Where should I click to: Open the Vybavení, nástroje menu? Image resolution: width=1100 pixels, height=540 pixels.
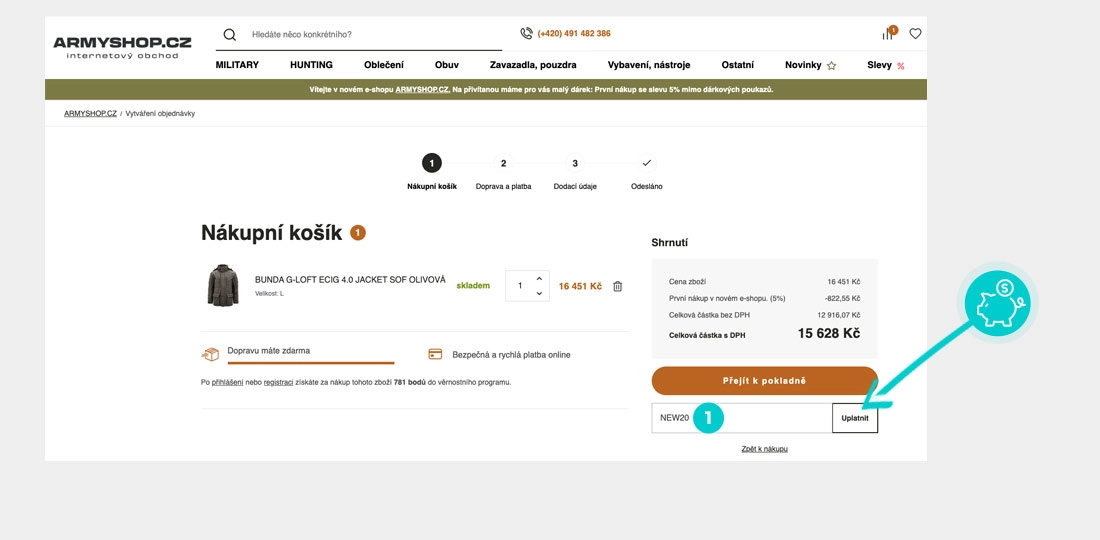click(x=649, y=65)
